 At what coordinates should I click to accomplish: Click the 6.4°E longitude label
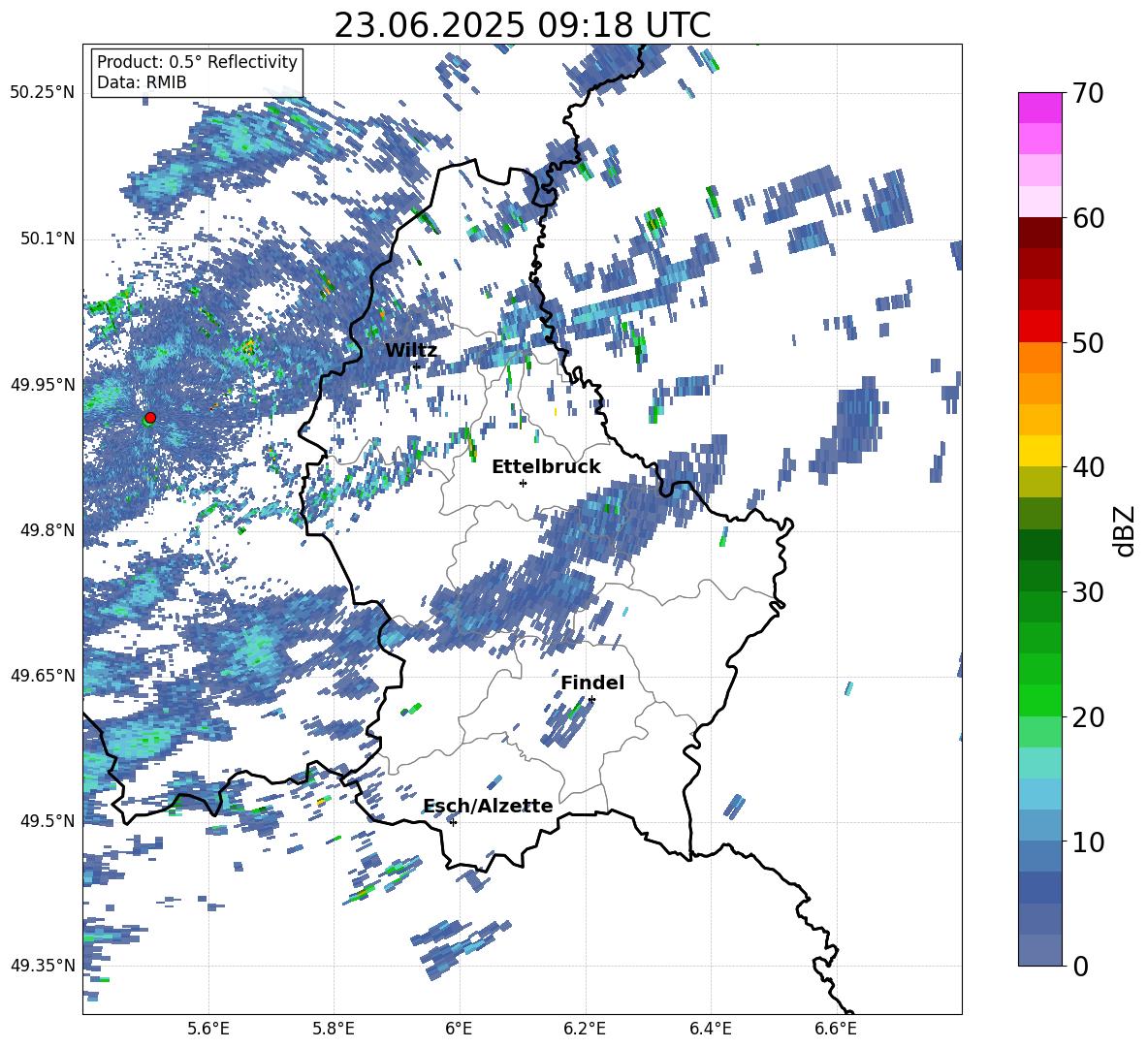(x=711, y=1030)
